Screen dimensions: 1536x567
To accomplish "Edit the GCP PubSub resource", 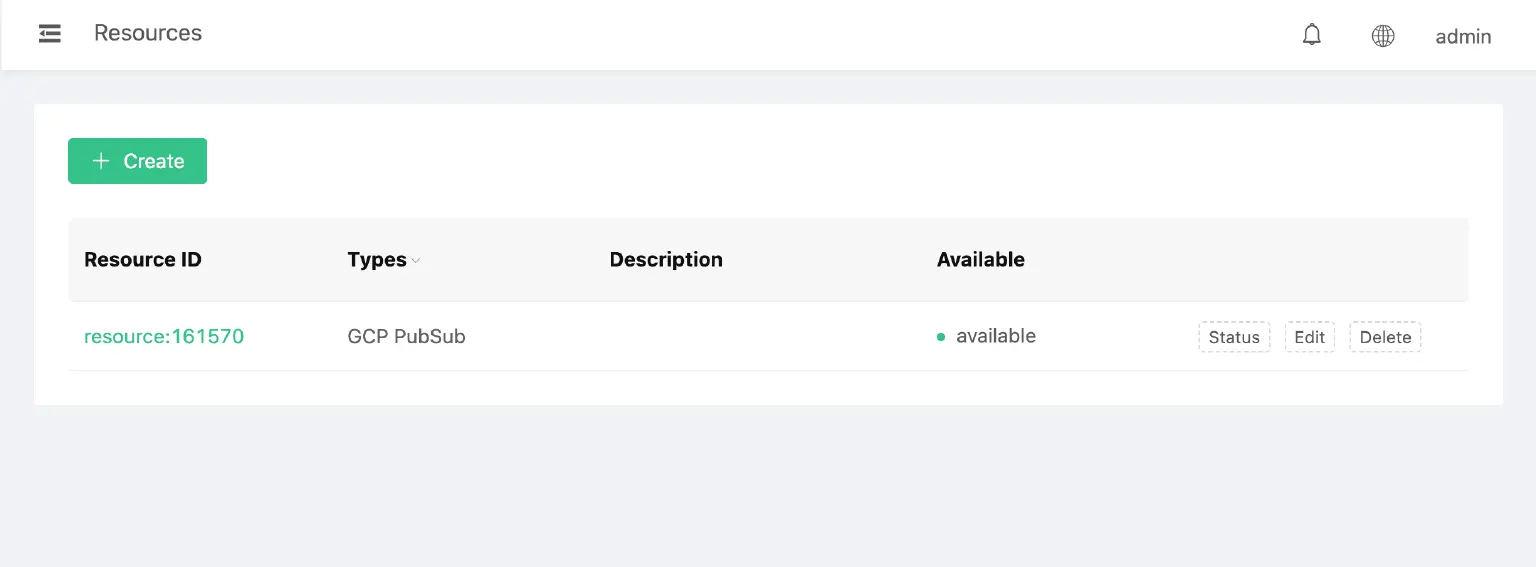I will [1309, 337].
